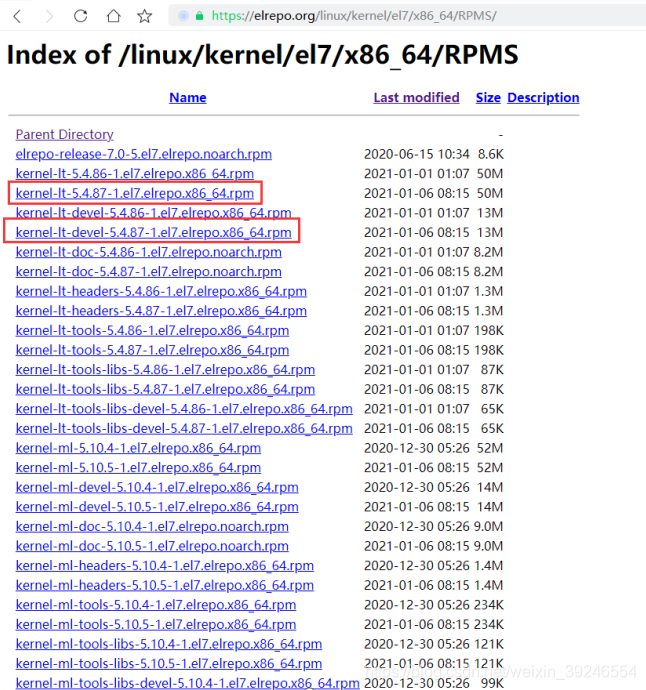The image size is (646, 690).
Task: Click the date 2020-06-15 10:34
Action: click(417, 154)
